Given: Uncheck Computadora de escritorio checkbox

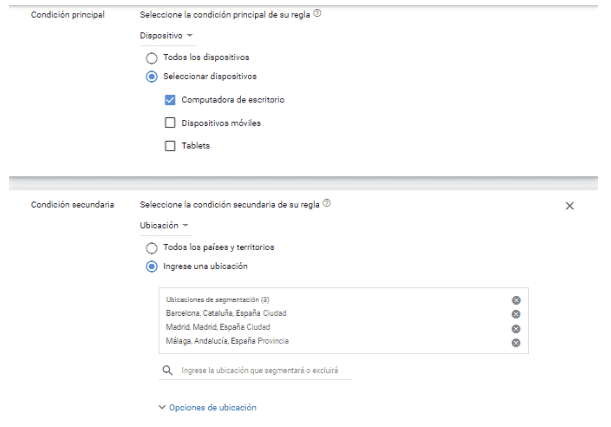Looking at the screenshot, I should tap(170, 99).
